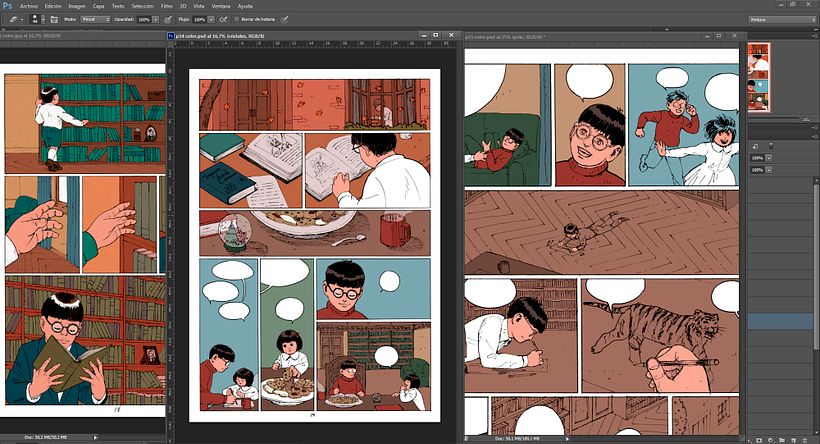The width and height of the screenshot is (820, 444).
Task: Open the Ventana menu
Action: pos(221,6)
